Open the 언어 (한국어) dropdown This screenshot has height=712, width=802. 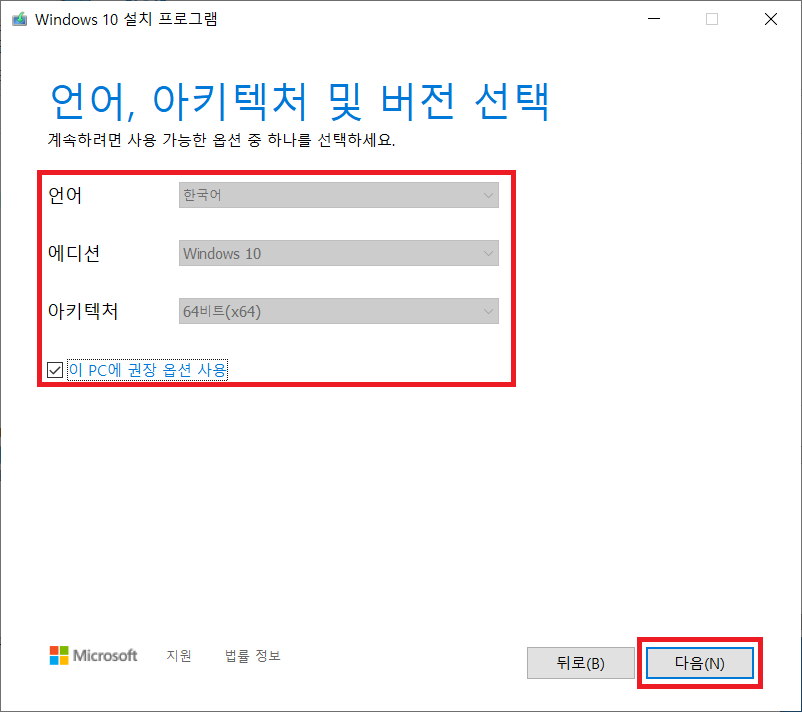click(339, 195)
